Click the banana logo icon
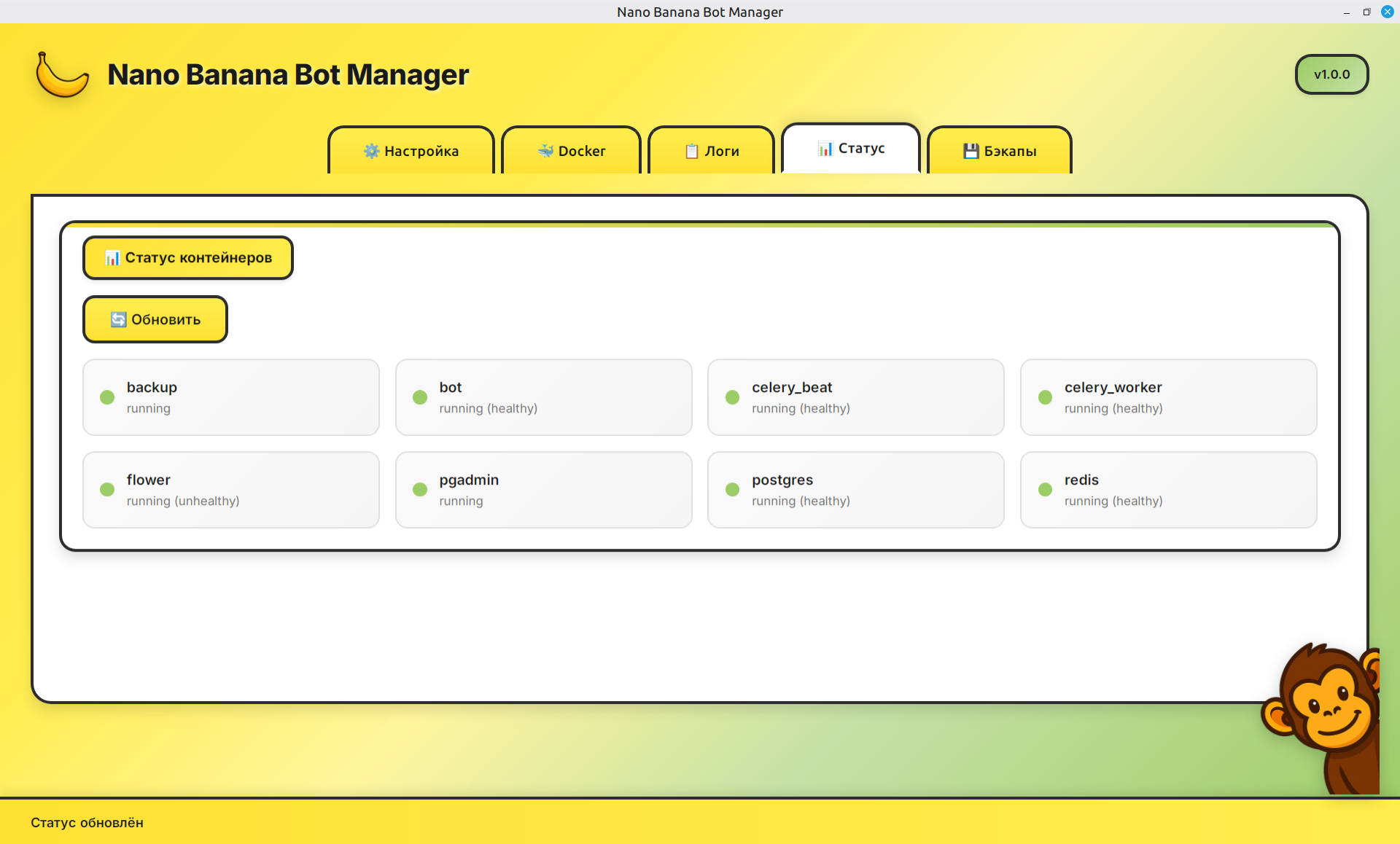 63,74
